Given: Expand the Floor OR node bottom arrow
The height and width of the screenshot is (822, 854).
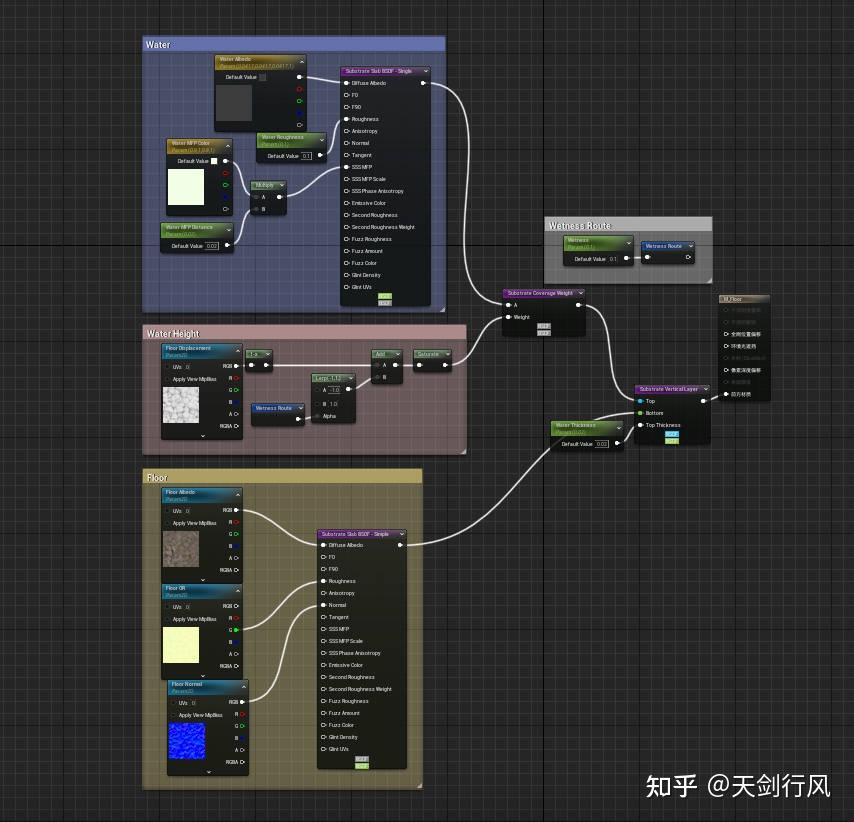Looking at the screenshot, I should 204,675.
